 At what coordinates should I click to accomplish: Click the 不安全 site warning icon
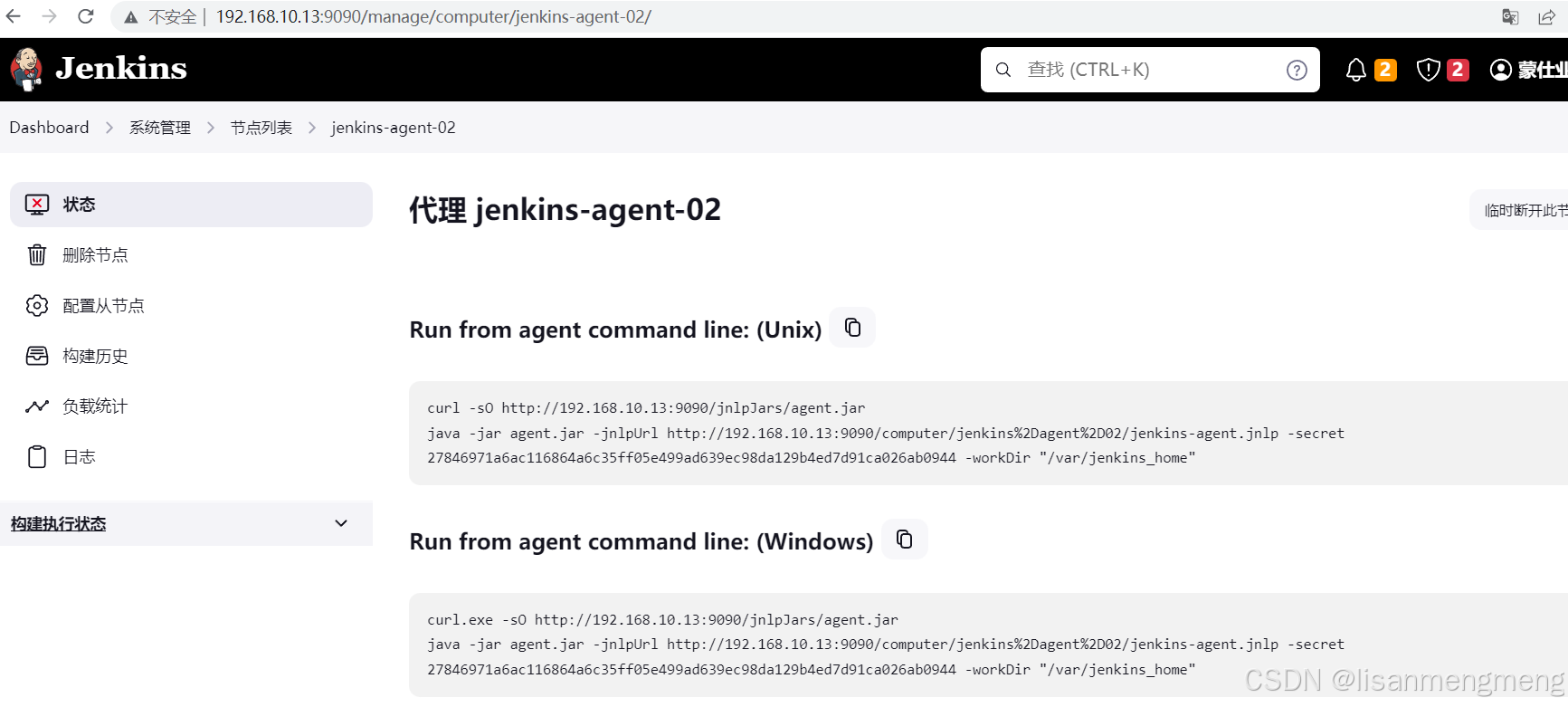pyautogui.click(x=131, y=17)
